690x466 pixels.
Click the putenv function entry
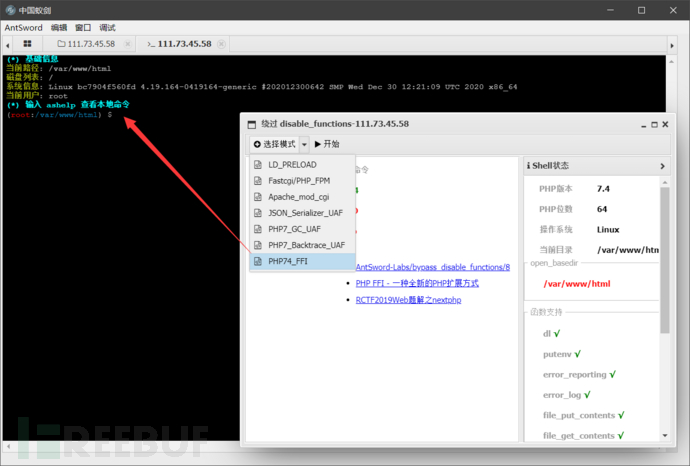[562, 354]
